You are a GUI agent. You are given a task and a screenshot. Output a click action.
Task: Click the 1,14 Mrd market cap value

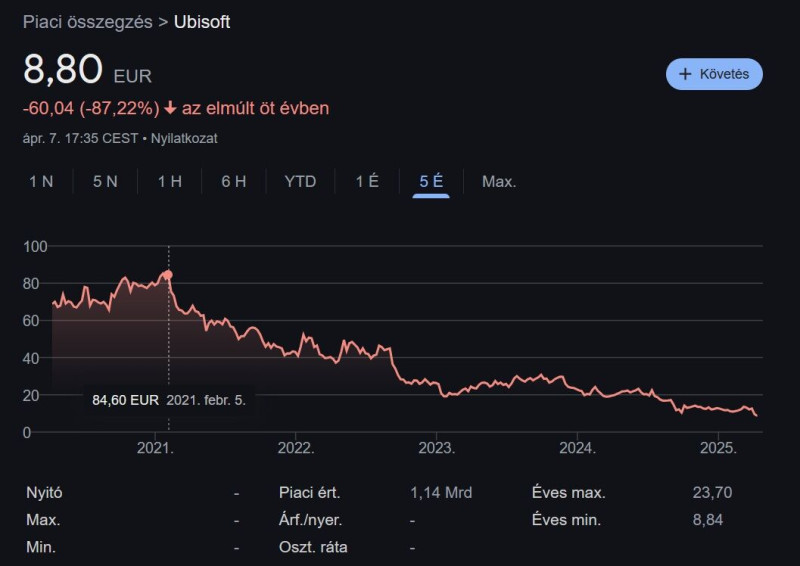441,493
